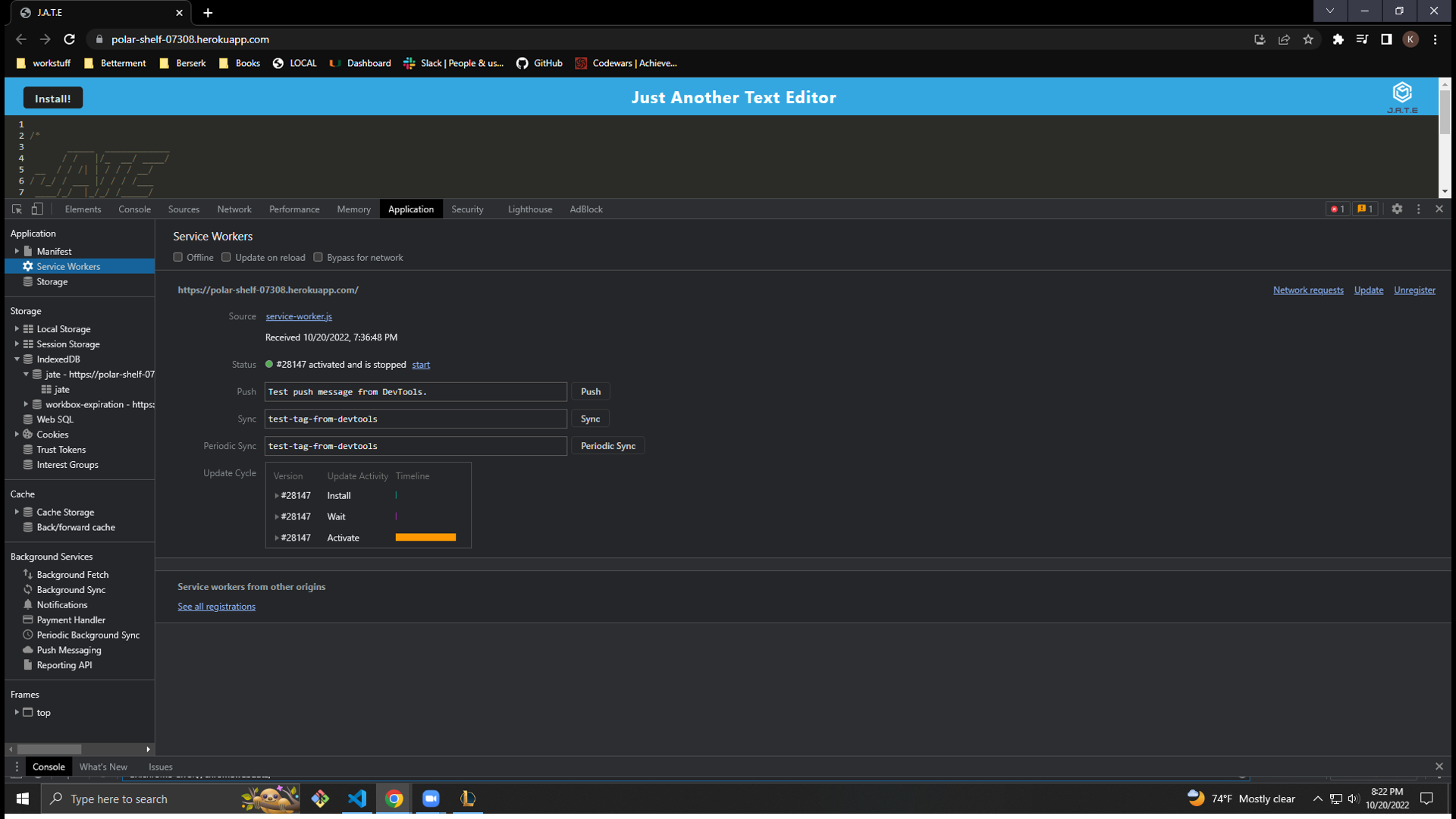Open the DevTools three-dot customize menu
The height and width of the screenshot is (819, 1456).
[x=1419, y=209]
